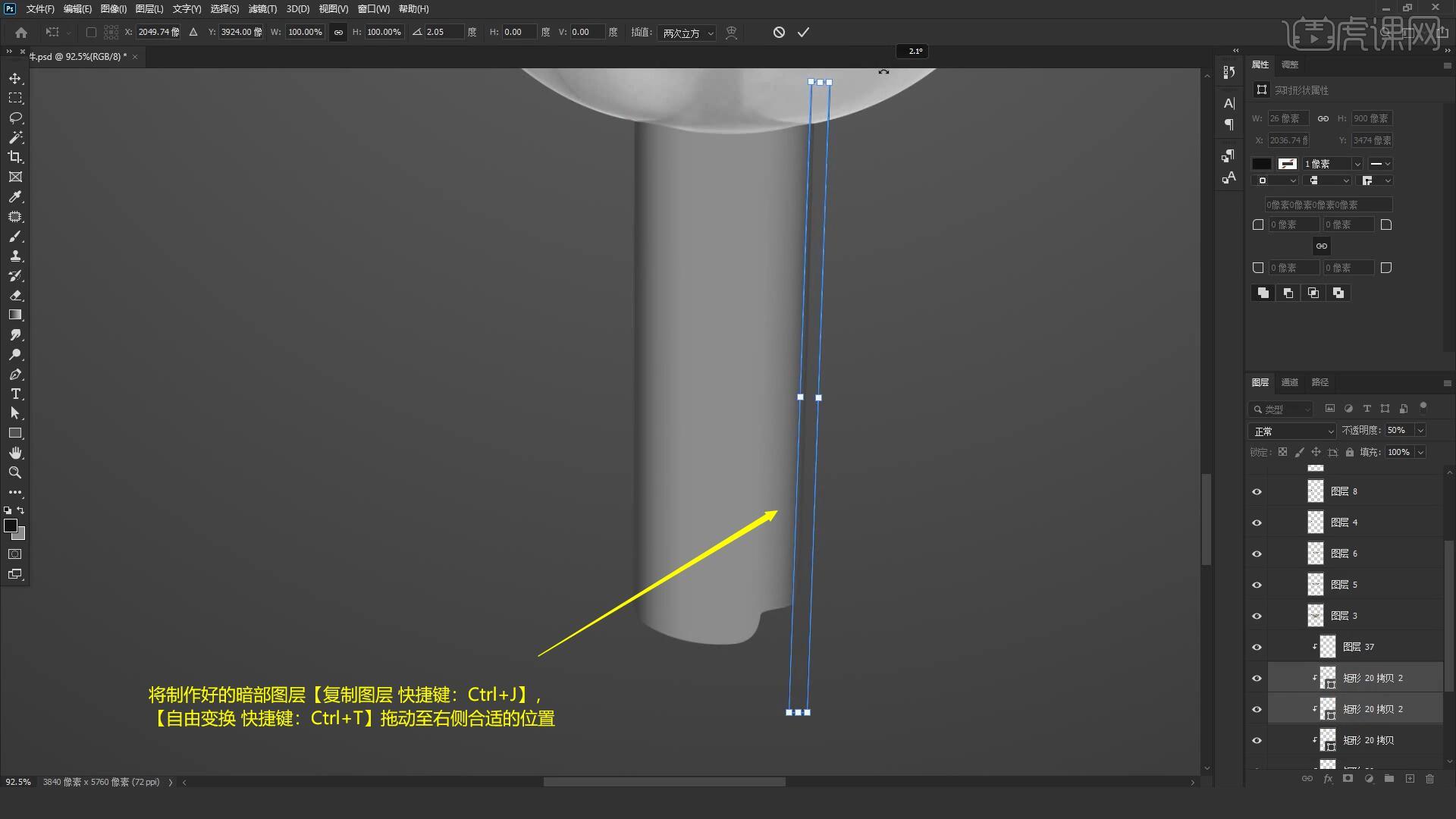
Task: Hide layer 矩形 20 拷贝
Action: pyautogui.click(x=1257, y=740)
